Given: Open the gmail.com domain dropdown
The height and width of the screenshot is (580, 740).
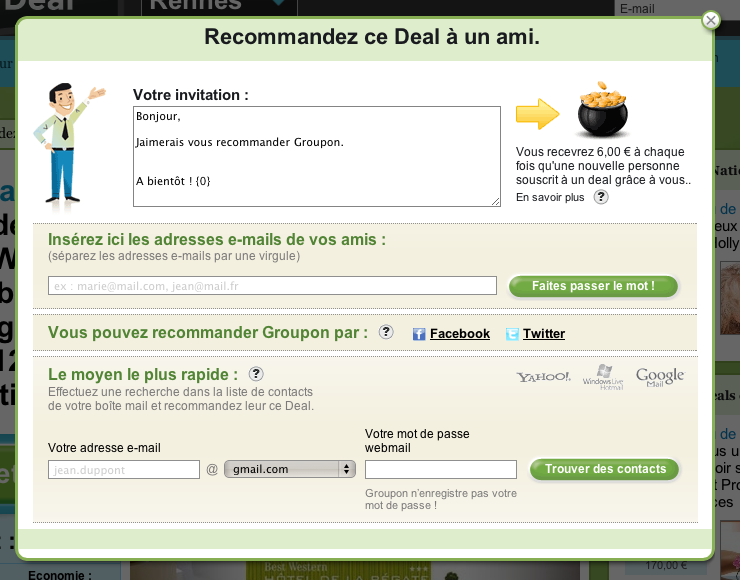Looking at the screenshot, I should pos(290,469).
